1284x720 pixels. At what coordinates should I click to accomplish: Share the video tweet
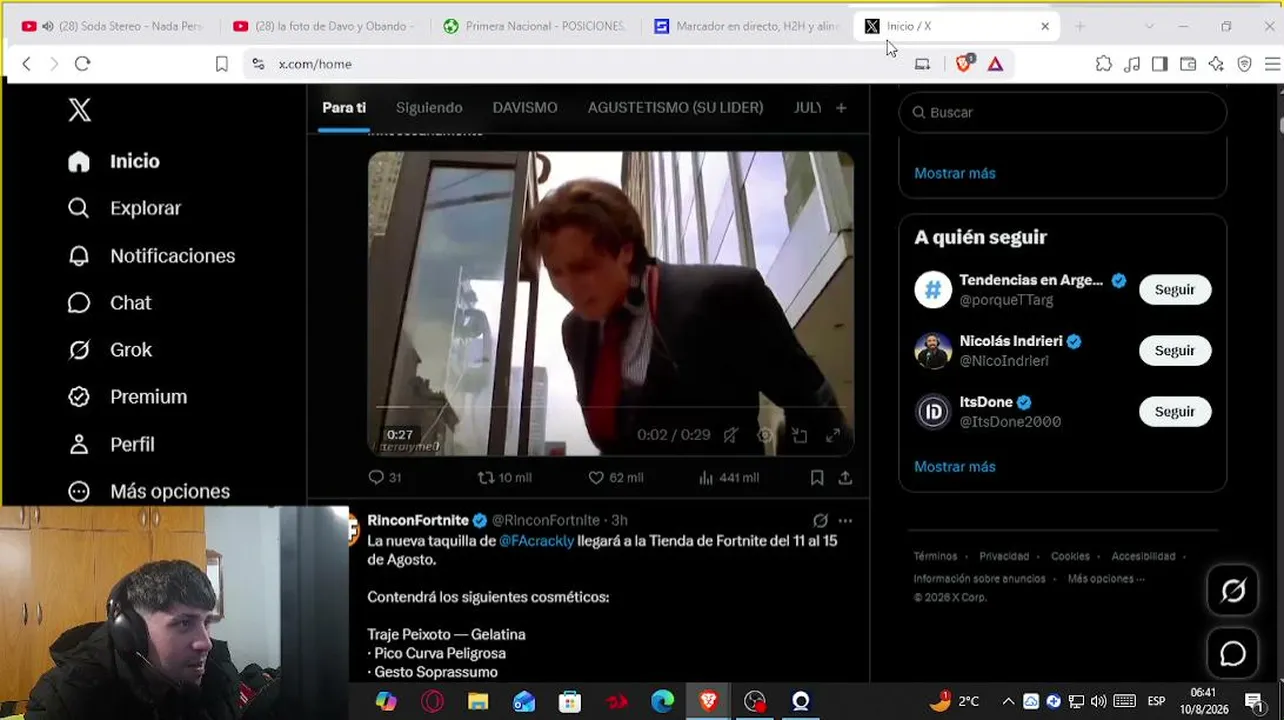[x=845, y=478]
